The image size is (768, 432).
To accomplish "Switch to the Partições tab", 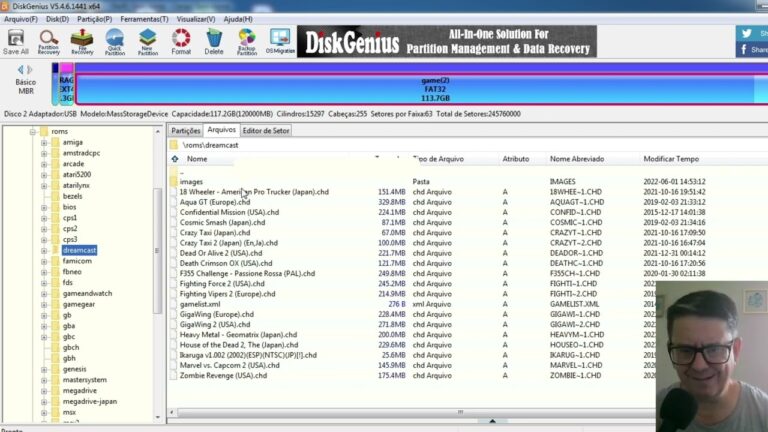I will pyautogui.click(x=186, y=131).
